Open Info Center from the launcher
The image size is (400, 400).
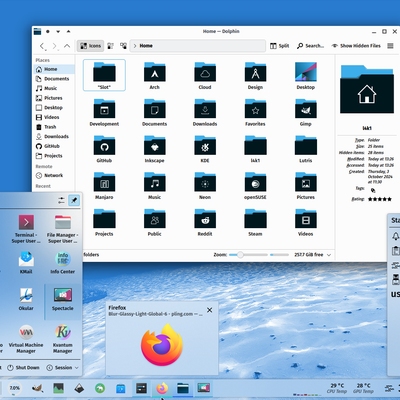coord(63,262)
